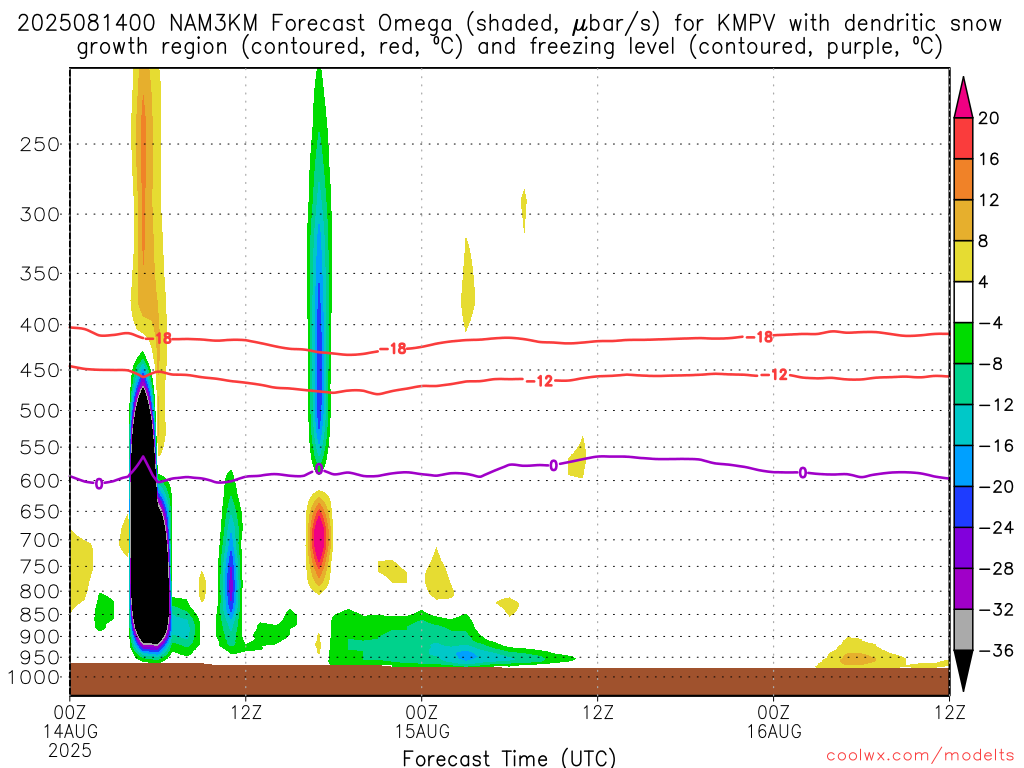The image size is (1024, 768).
Task: Click the chart title starting 2025081400 NAM3KM
Action: pos(509,35)
